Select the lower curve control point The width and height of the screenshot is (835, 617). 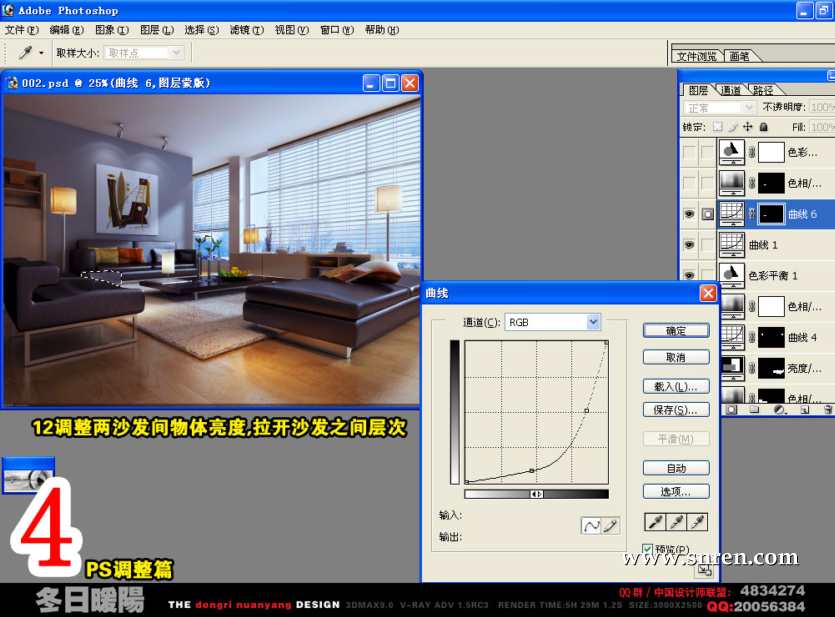coord(531,471)
